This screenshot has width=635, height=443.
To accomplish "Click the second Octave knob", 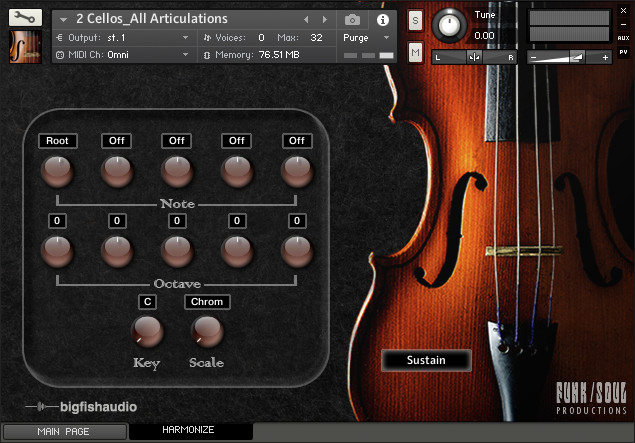I will tap(117, 252).
